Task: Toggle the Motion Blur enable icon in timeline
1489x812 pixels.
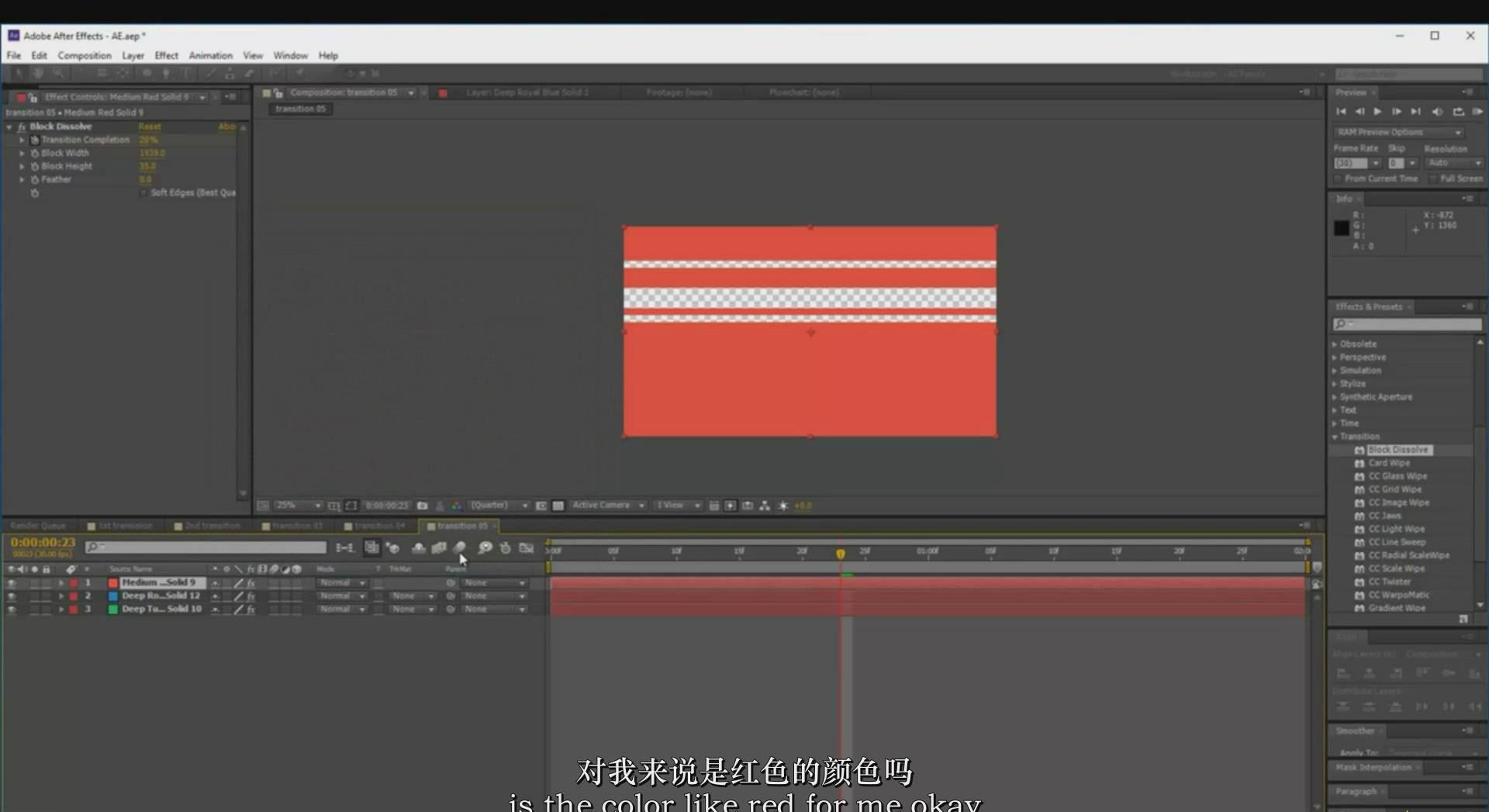Action: [459, 548]
